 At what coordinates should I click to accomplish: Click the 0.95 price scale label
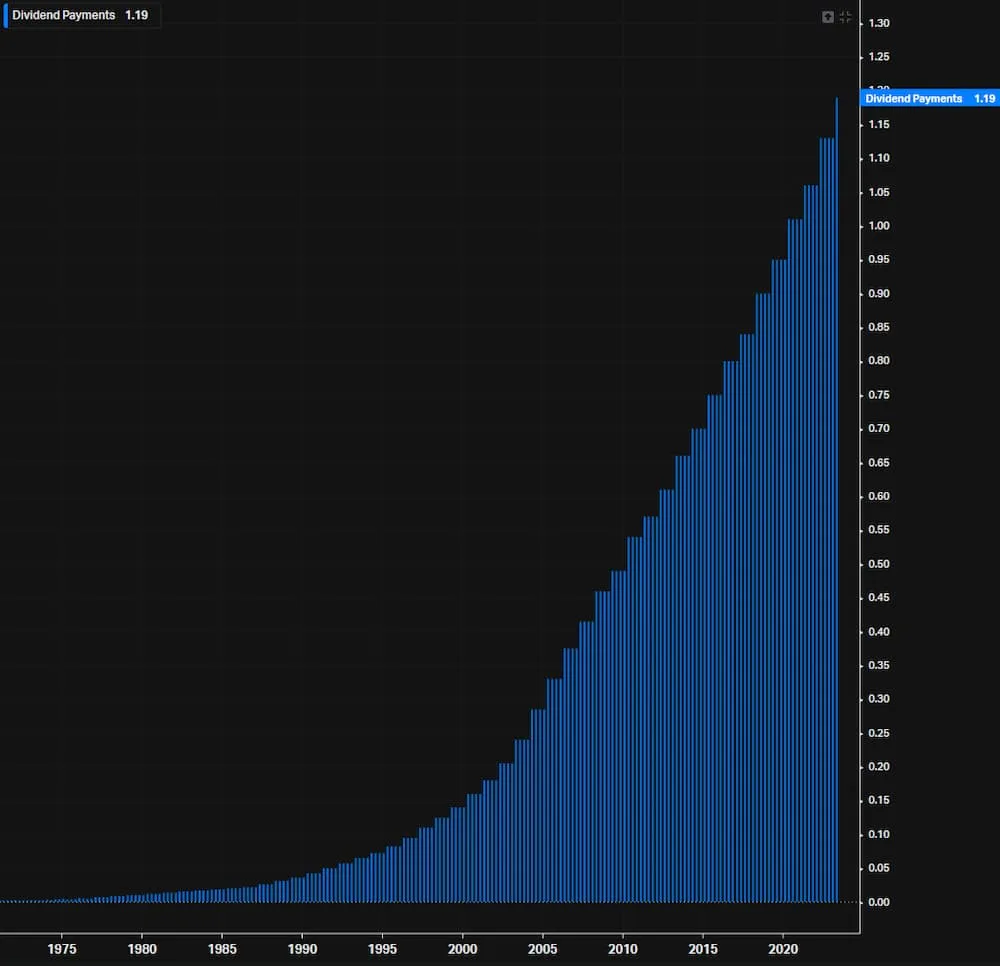(x=879, y=260)
